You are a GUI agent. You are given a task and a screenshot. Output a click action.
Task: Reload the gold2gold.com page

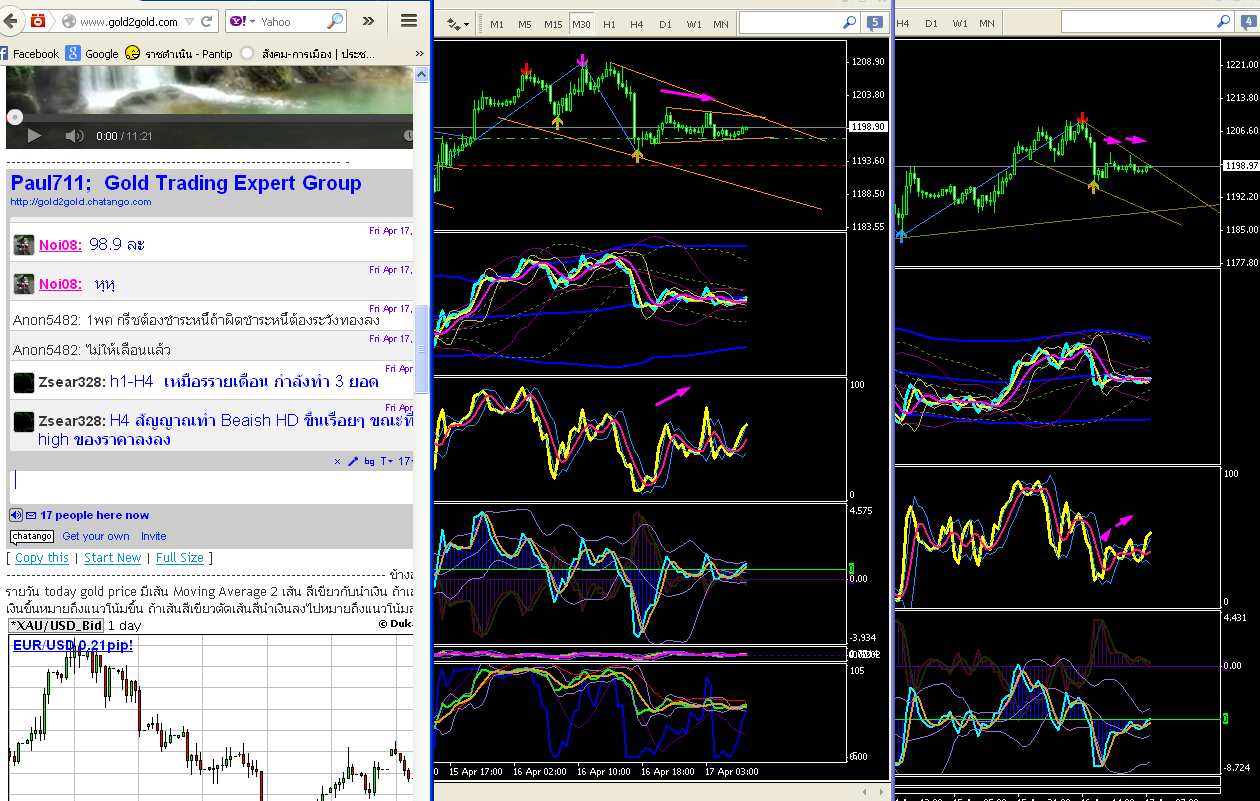point(207,21)
